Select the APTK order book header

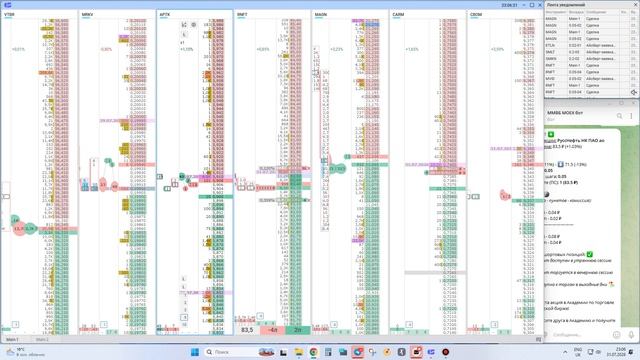click(x=164, y=15)
